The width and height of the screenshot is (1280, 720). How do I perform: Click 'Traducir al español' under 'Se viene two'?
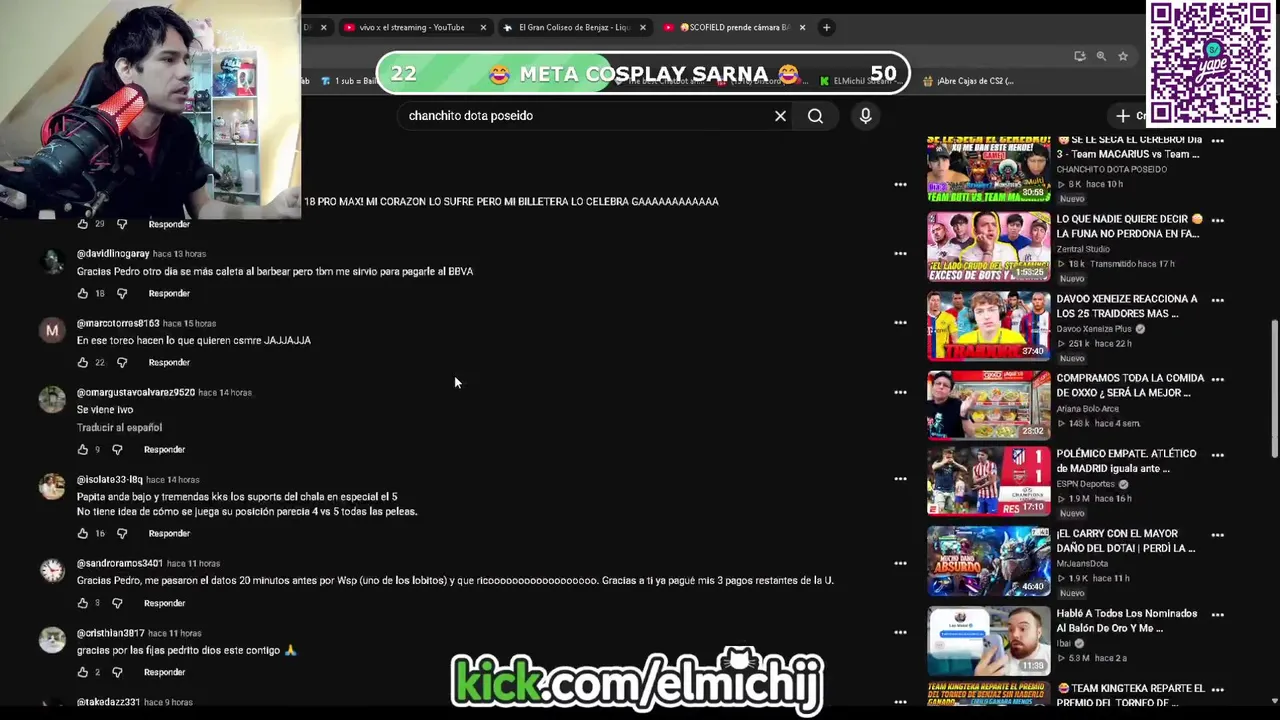pyautogui.click(x=119, y=428)
